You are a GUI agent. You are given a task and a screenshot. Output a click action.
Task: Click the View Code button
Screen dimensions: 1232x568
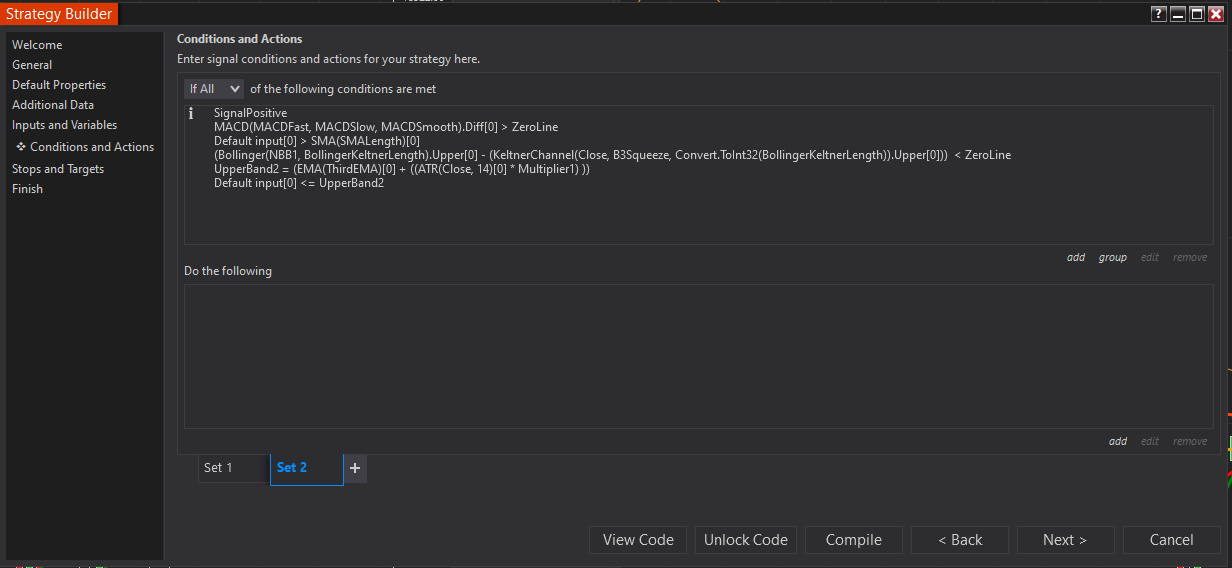pyautogui.click(x=638, y=540)
